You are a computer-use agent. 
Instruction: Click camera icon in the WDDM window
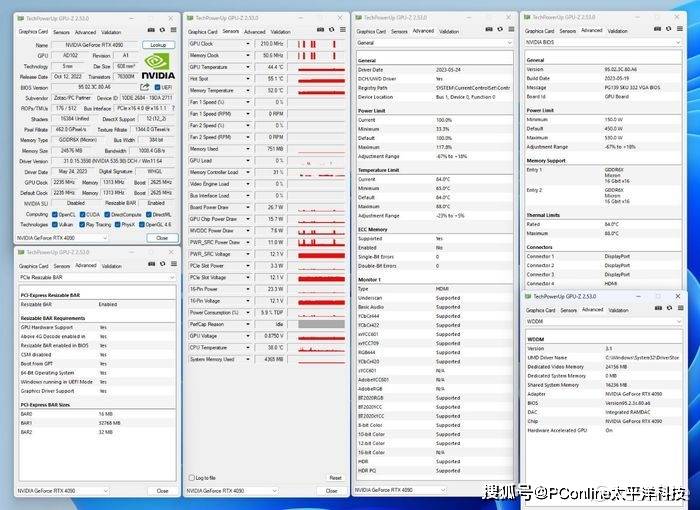point(658,308)
